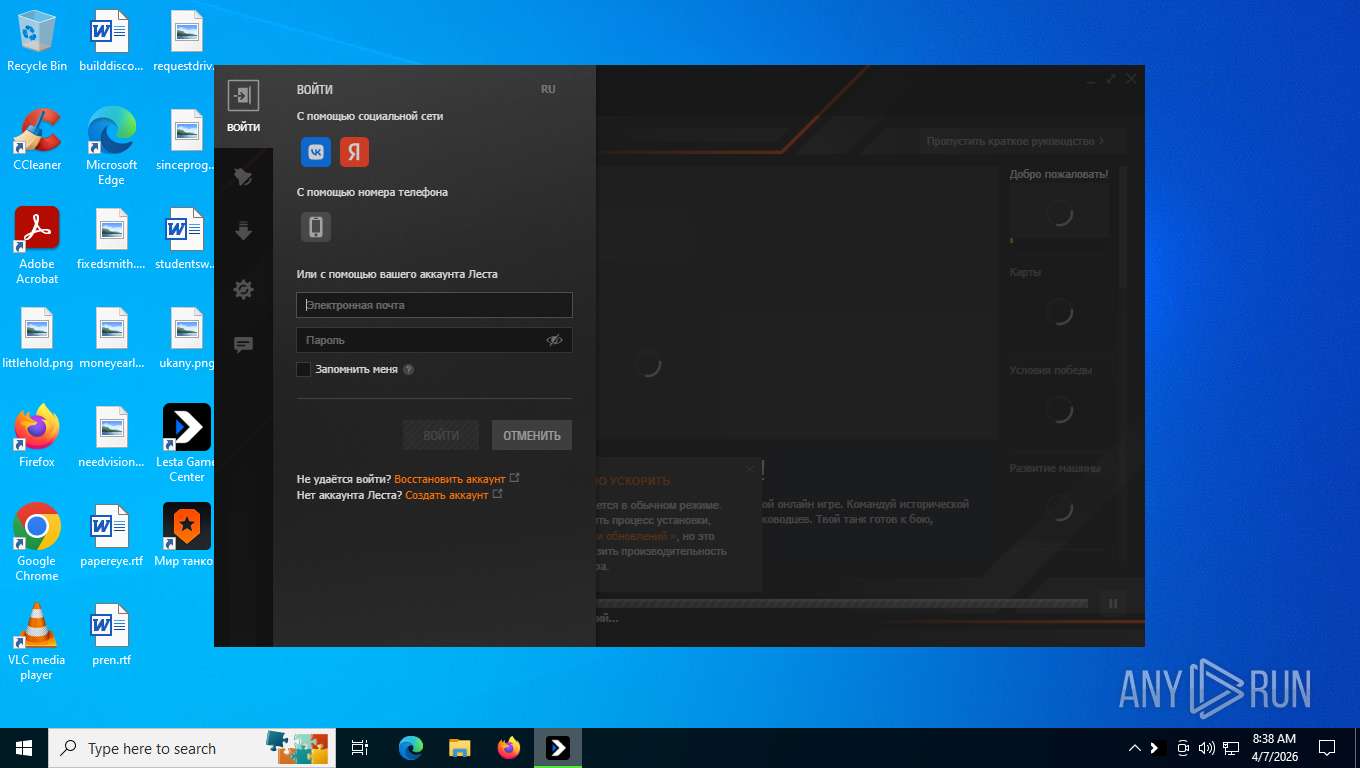Select the Условия победы guide thumbnail
The width and height of the screenshot is (1360, 768).
pos(1059,410)
